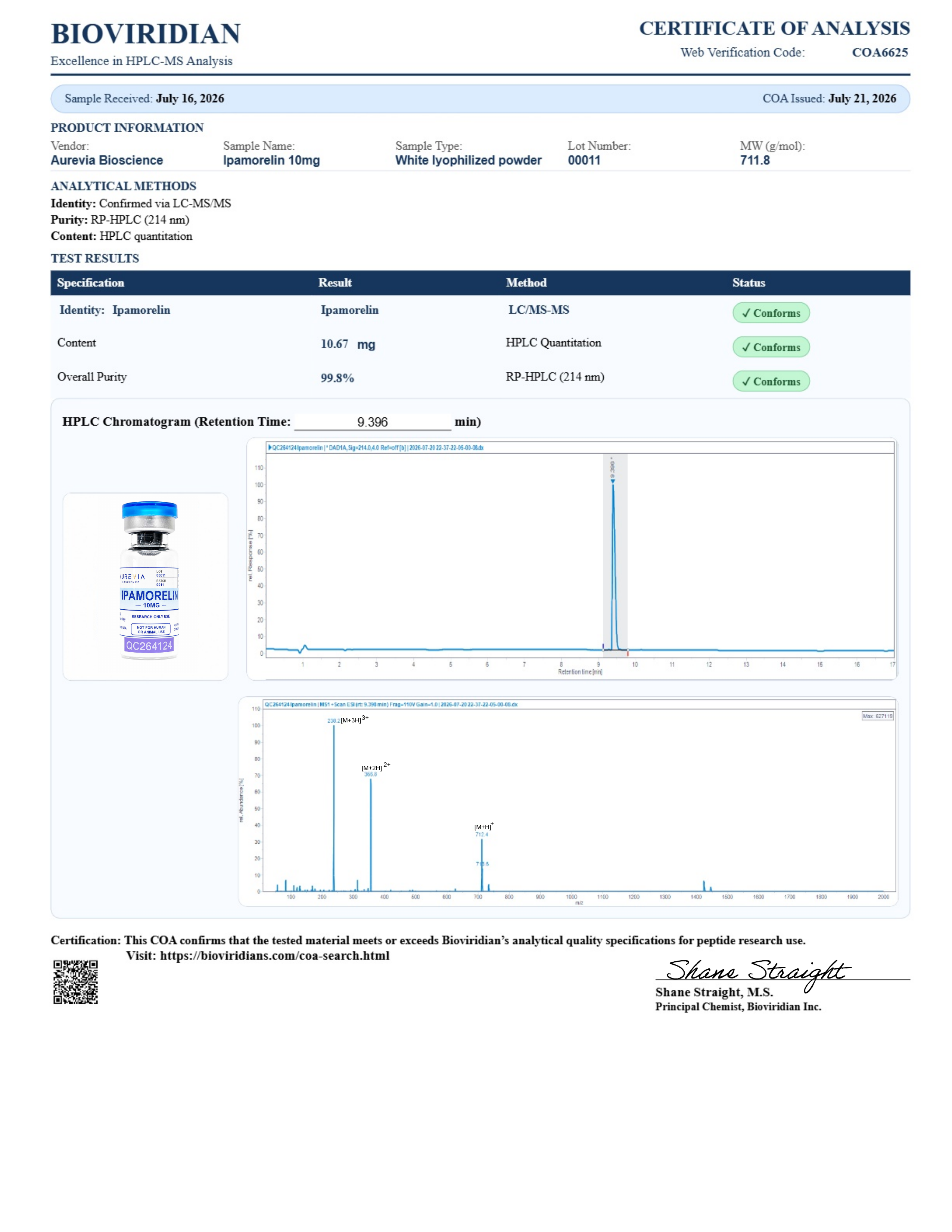Click the BIOVIRIDIAN company logo heading
Screen dimensions: 952x1232
tap(146, 34)
